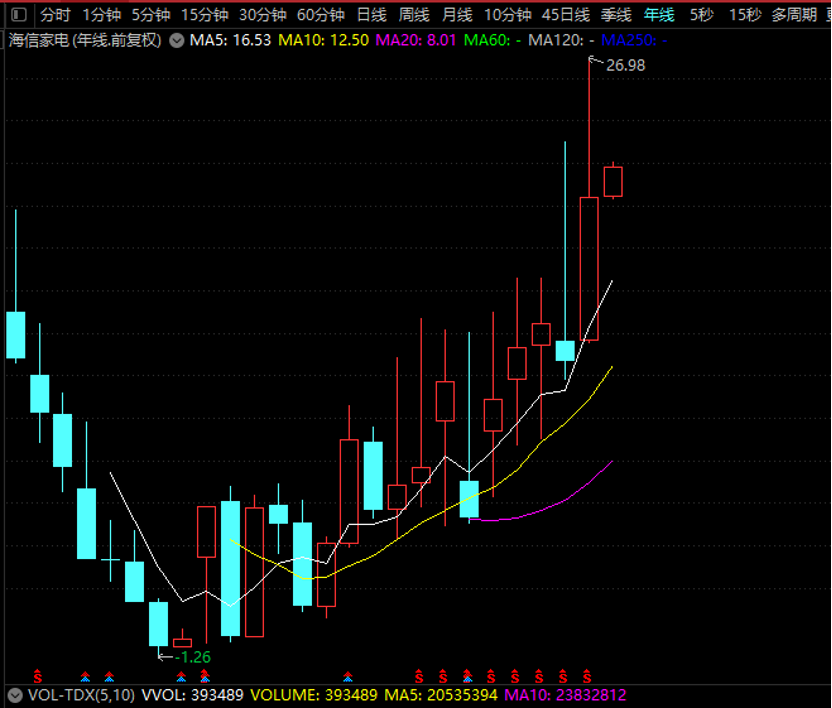Screen dimensions: 832x708
Task: Click the -1.26 low price label
Action: coord(193,657)
